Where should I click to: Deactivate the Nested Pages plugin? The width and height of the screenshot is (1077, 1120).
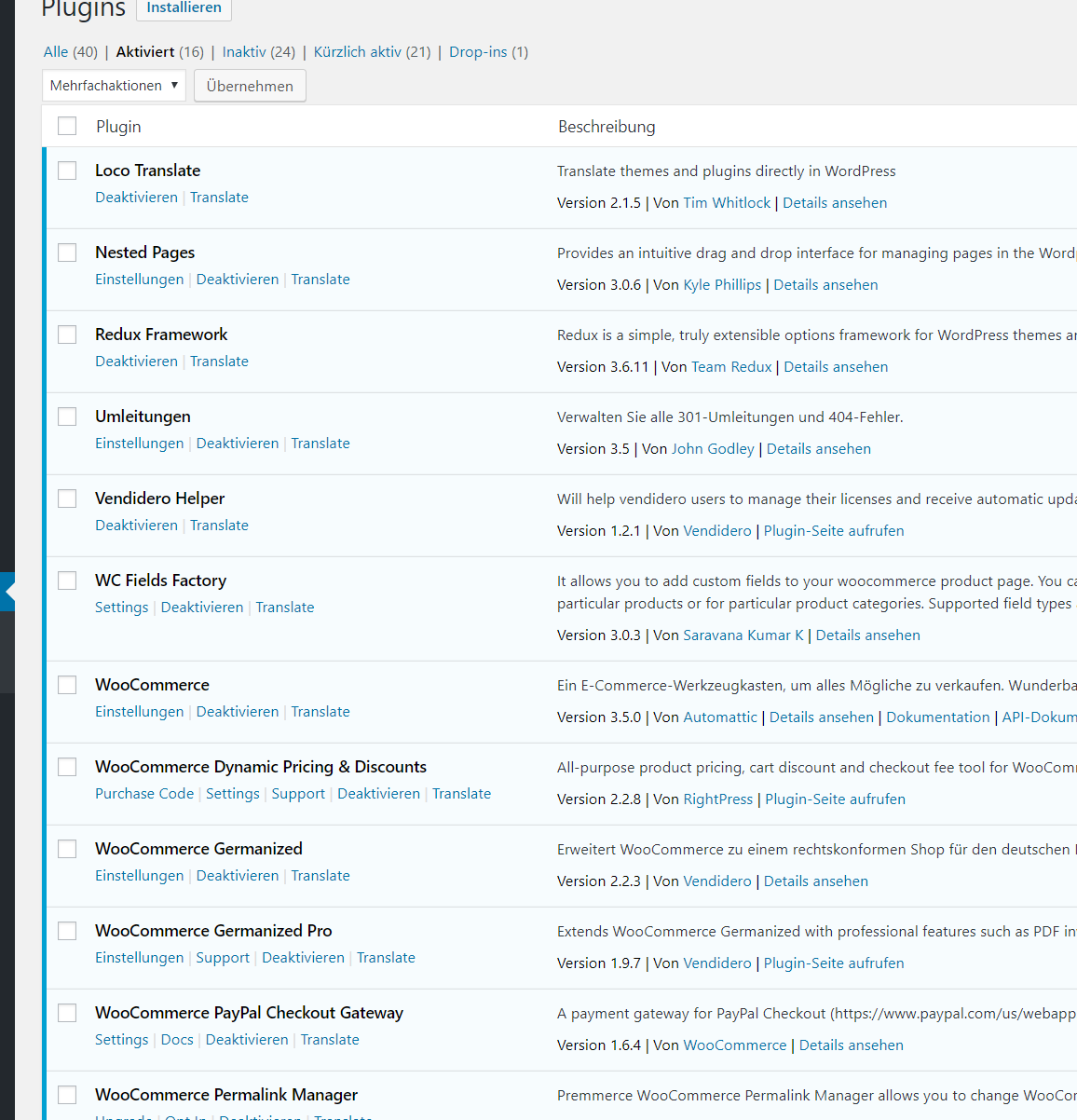coord(238,280)
